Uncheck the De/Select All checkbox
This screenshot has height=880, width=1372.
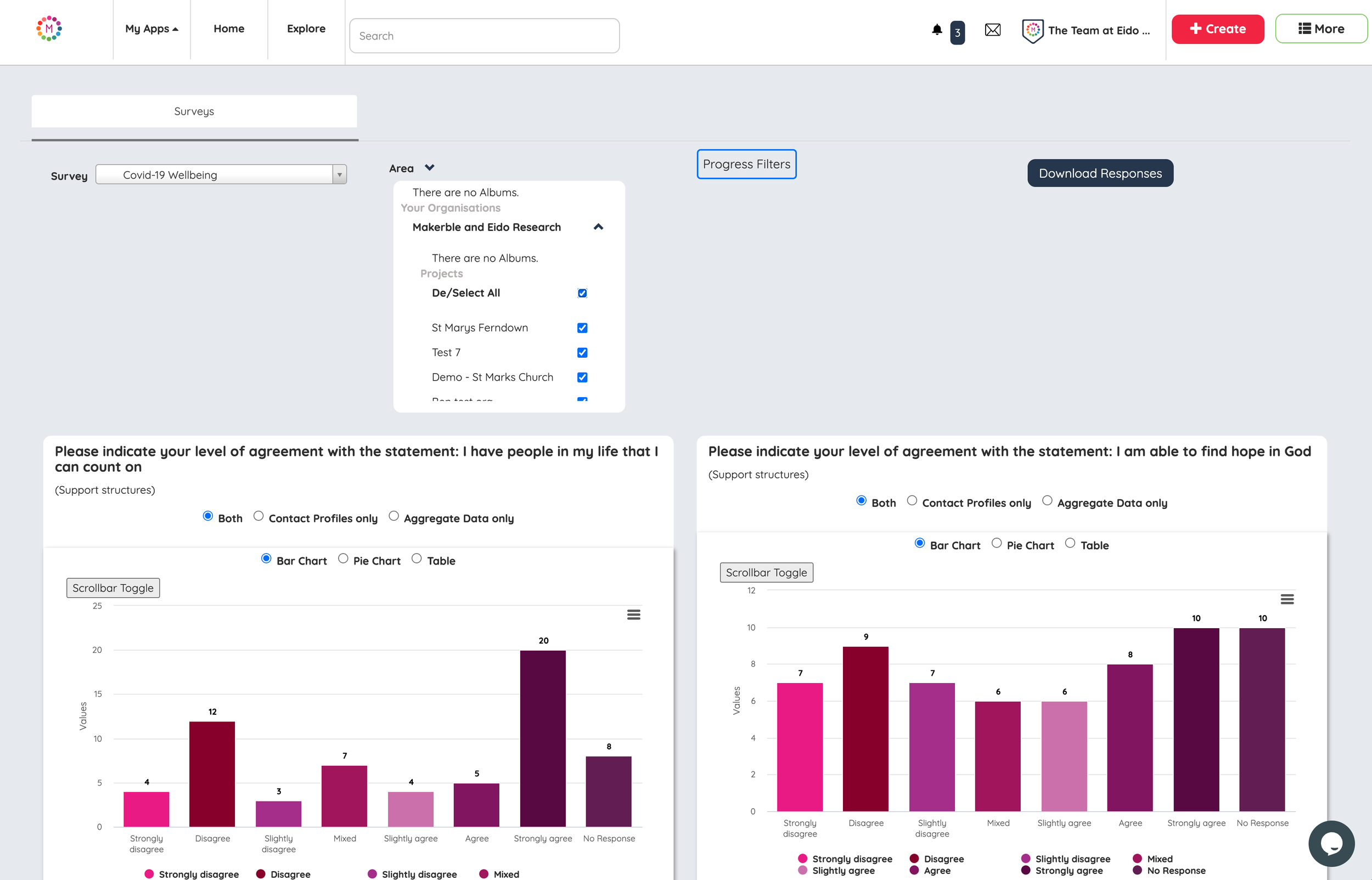(582, 293)
